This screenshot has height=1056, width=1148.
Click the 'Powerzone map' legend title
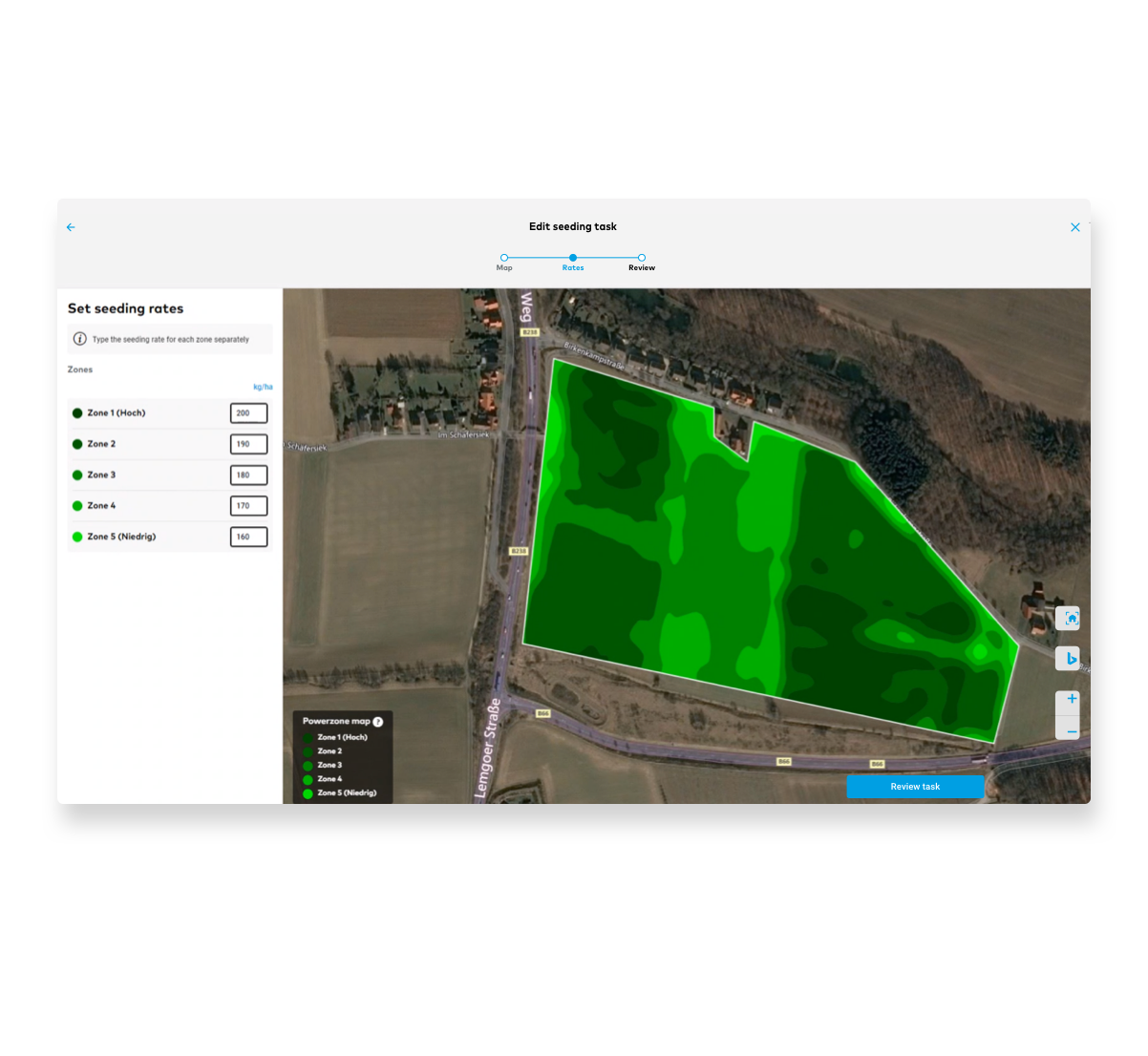coord(336,722)
